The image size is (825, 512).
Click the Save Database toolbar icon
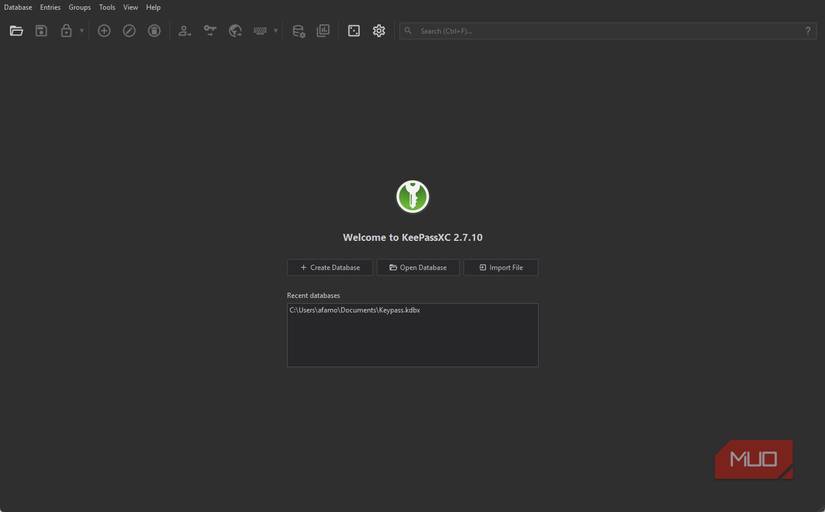[x=41, y=31]
